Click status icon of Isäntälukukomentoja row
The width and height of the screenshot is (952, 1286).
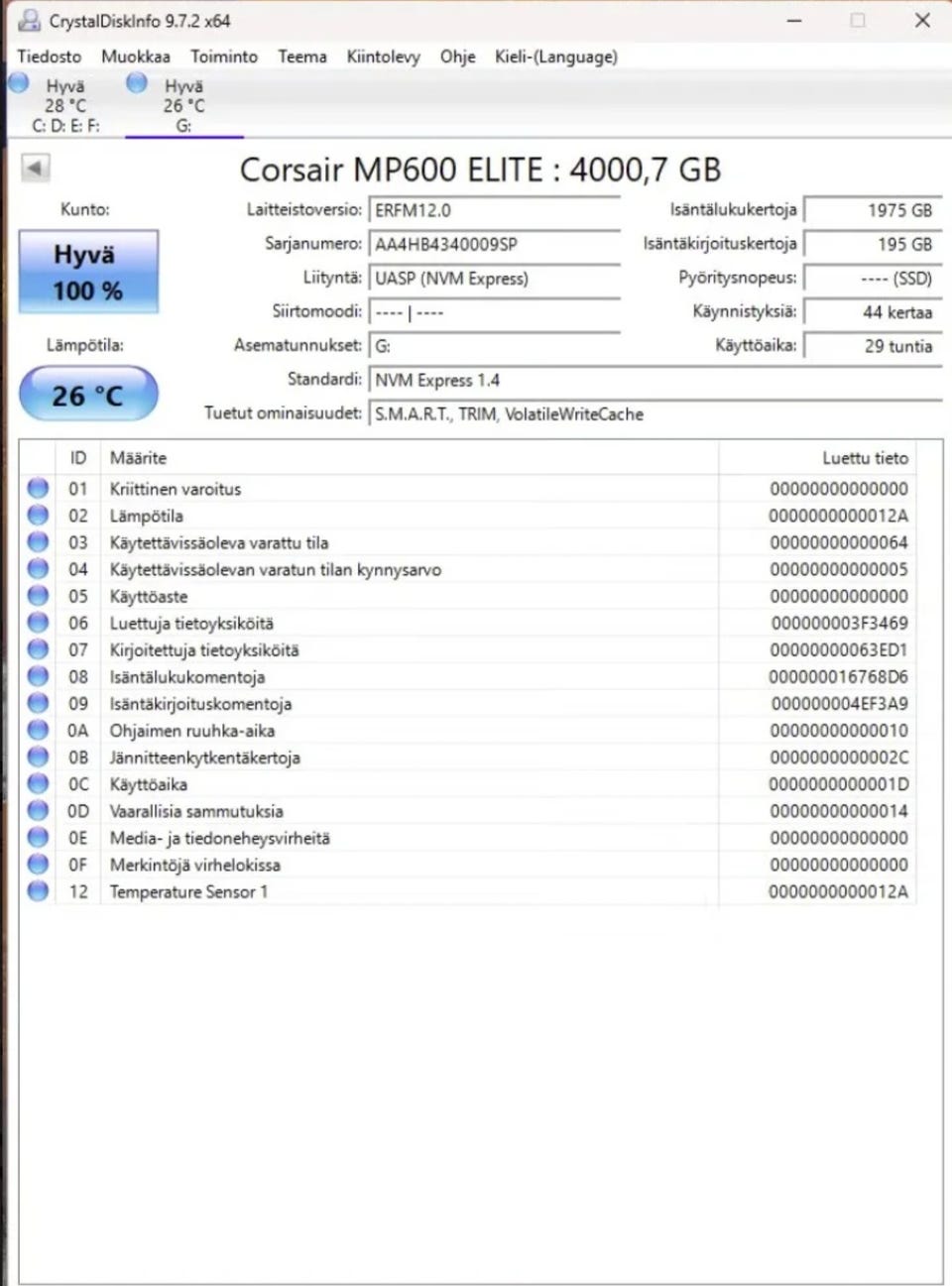[38, 675]
